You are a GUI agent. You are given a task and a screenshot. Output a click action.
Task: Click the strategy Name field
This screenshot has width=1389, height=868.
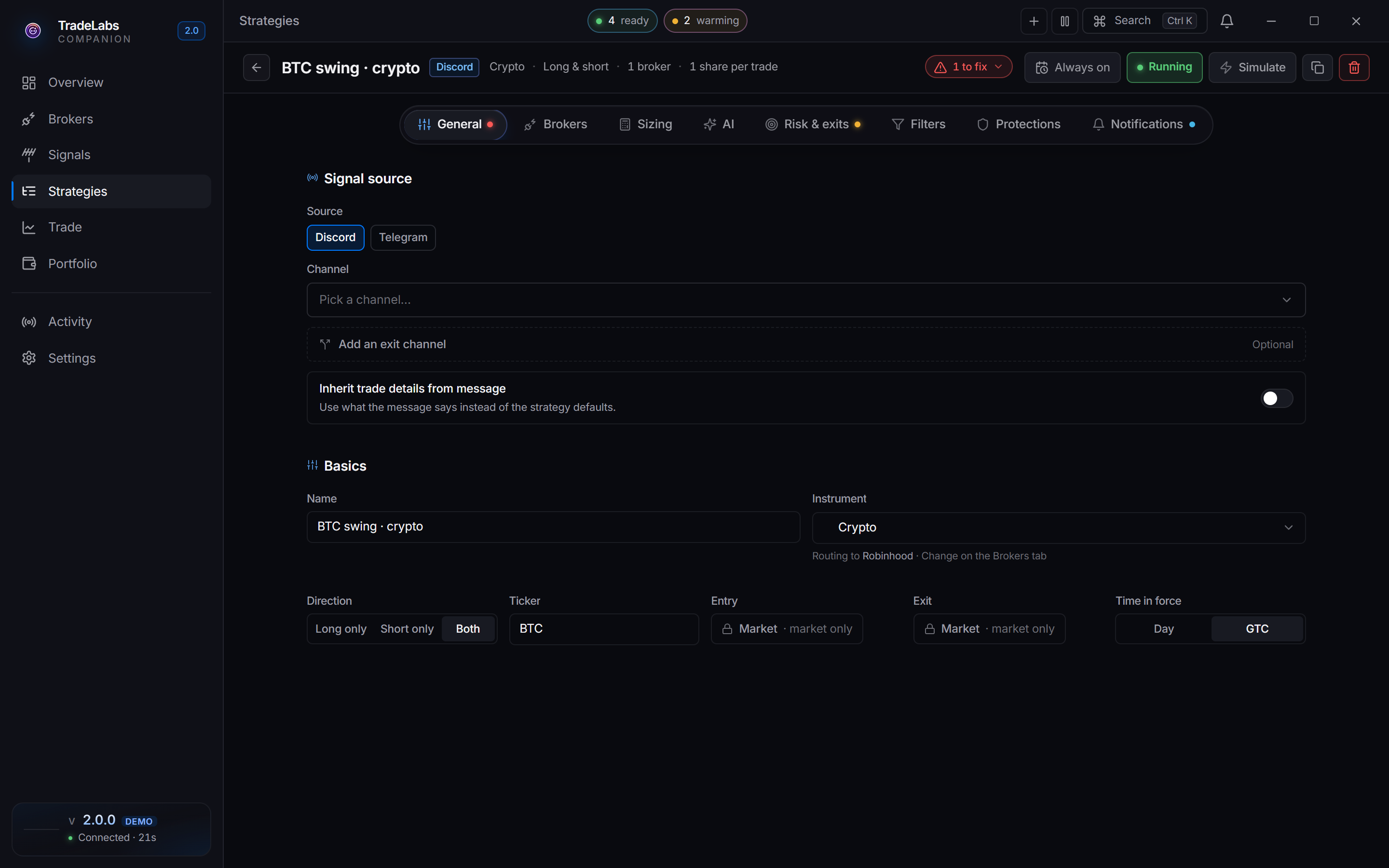point(553,527)
